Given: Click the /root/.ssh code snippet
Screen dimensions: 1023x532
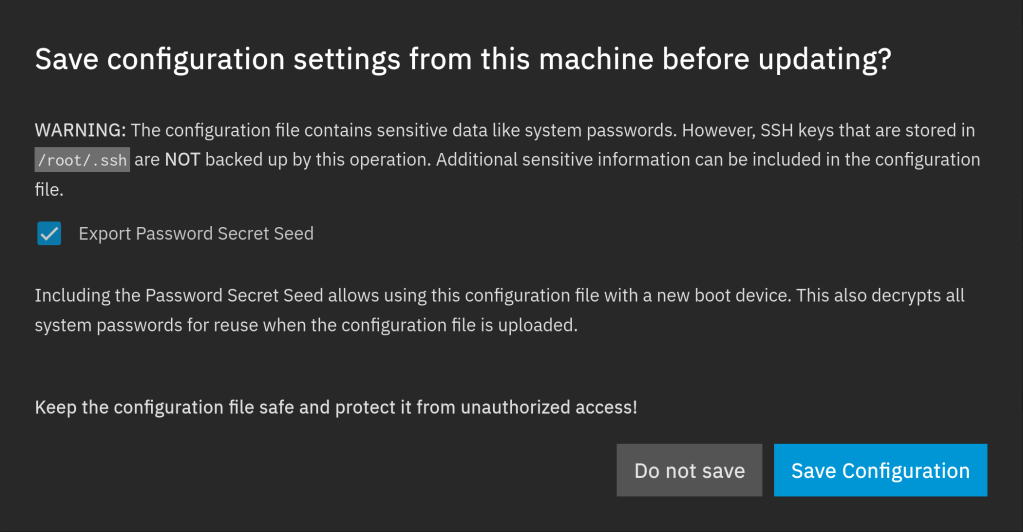Looking at the screenshot, I should tap(82, 160).
